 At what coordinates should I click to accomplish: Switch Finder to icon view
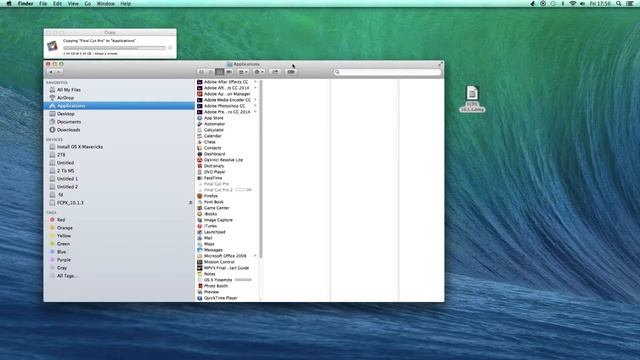coord(201,72)
